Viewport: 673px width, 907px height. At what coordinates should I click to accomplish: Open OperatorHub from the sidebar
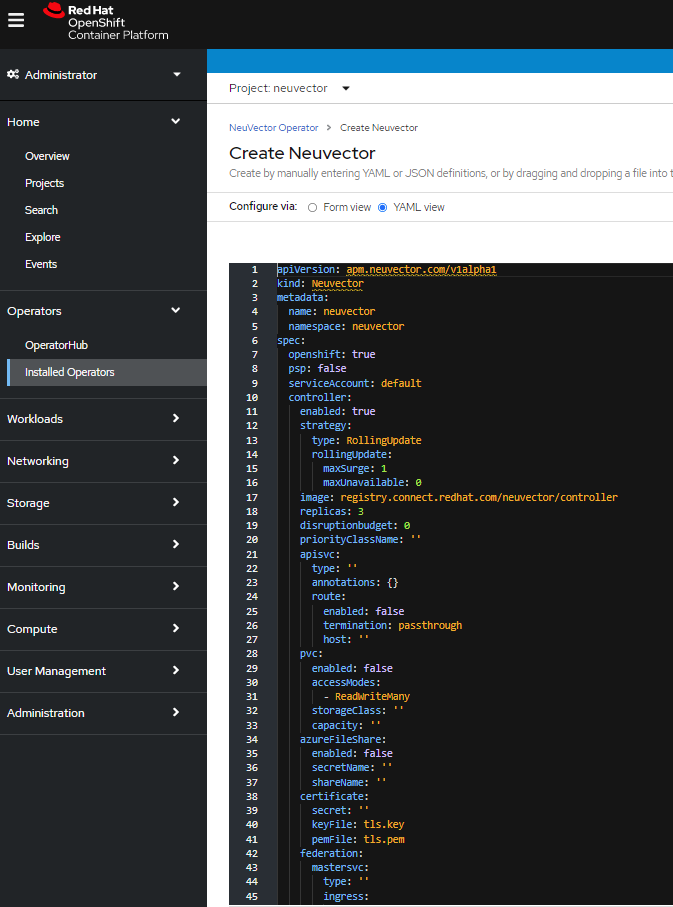click(56, 345)
